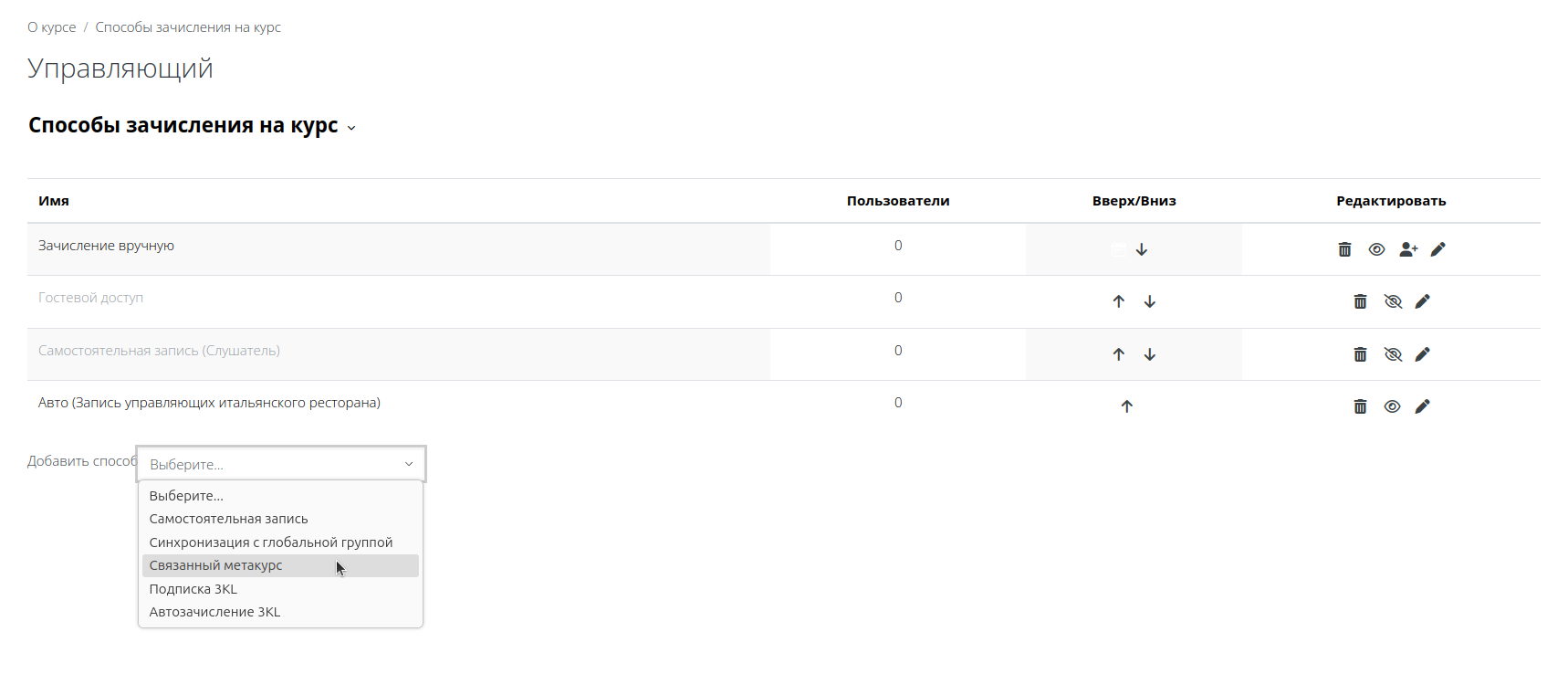Hide the Авто enrolment method
Image resolution: width=1568 pixels, height=674 pixels.
tap(1392, 406)
